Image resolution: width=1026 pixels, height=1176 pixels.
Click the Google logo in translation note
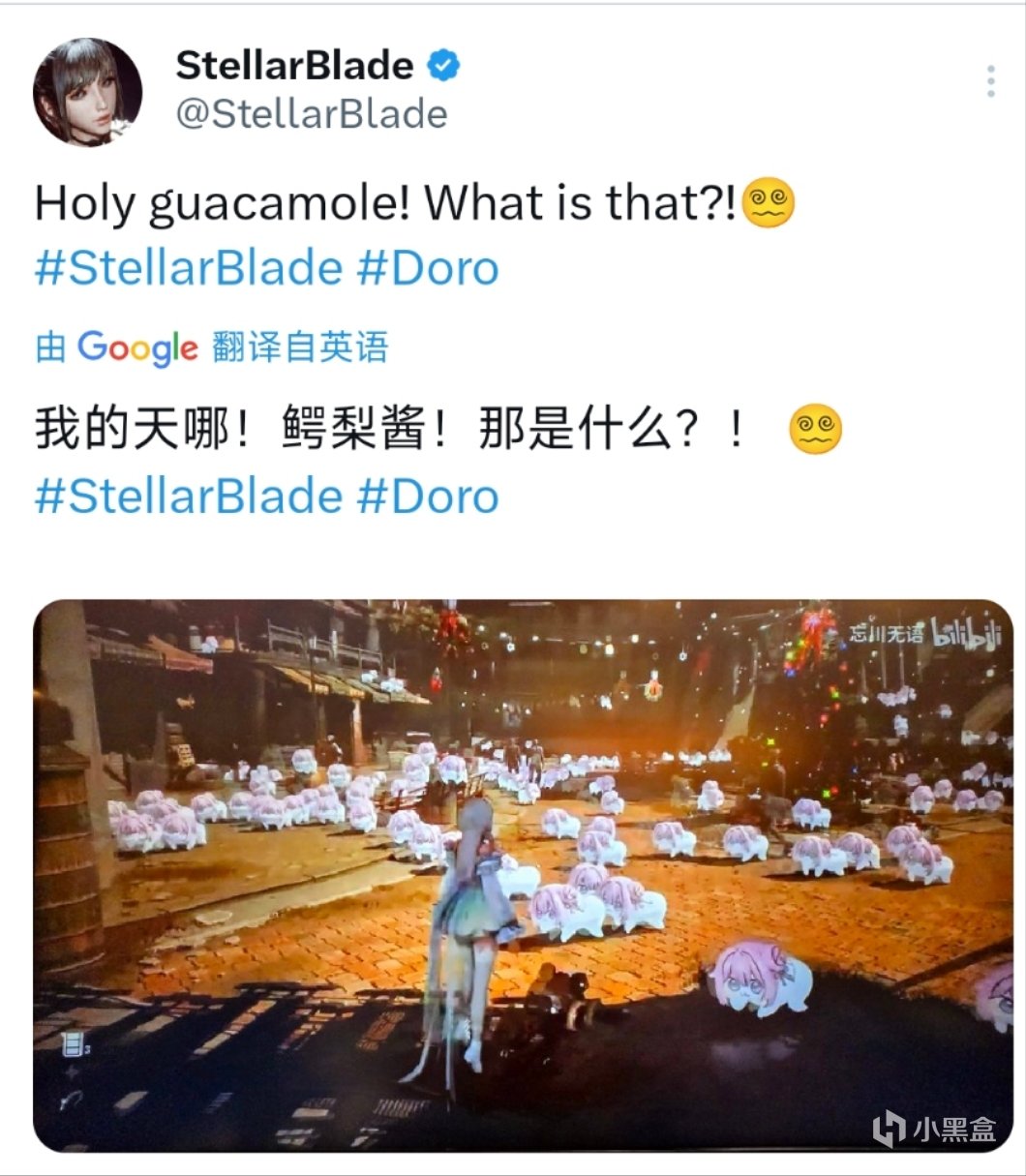tap(137, 347)
